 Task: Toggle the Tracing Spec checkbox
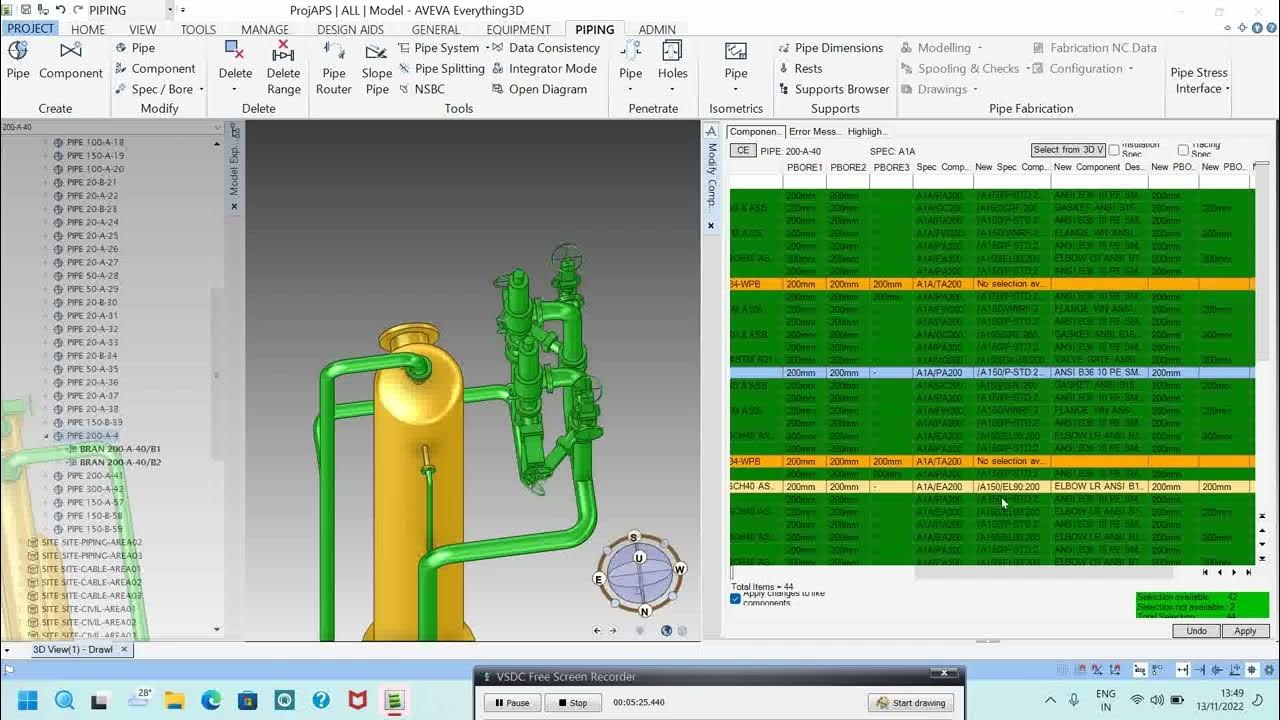tap(1183, 150)
